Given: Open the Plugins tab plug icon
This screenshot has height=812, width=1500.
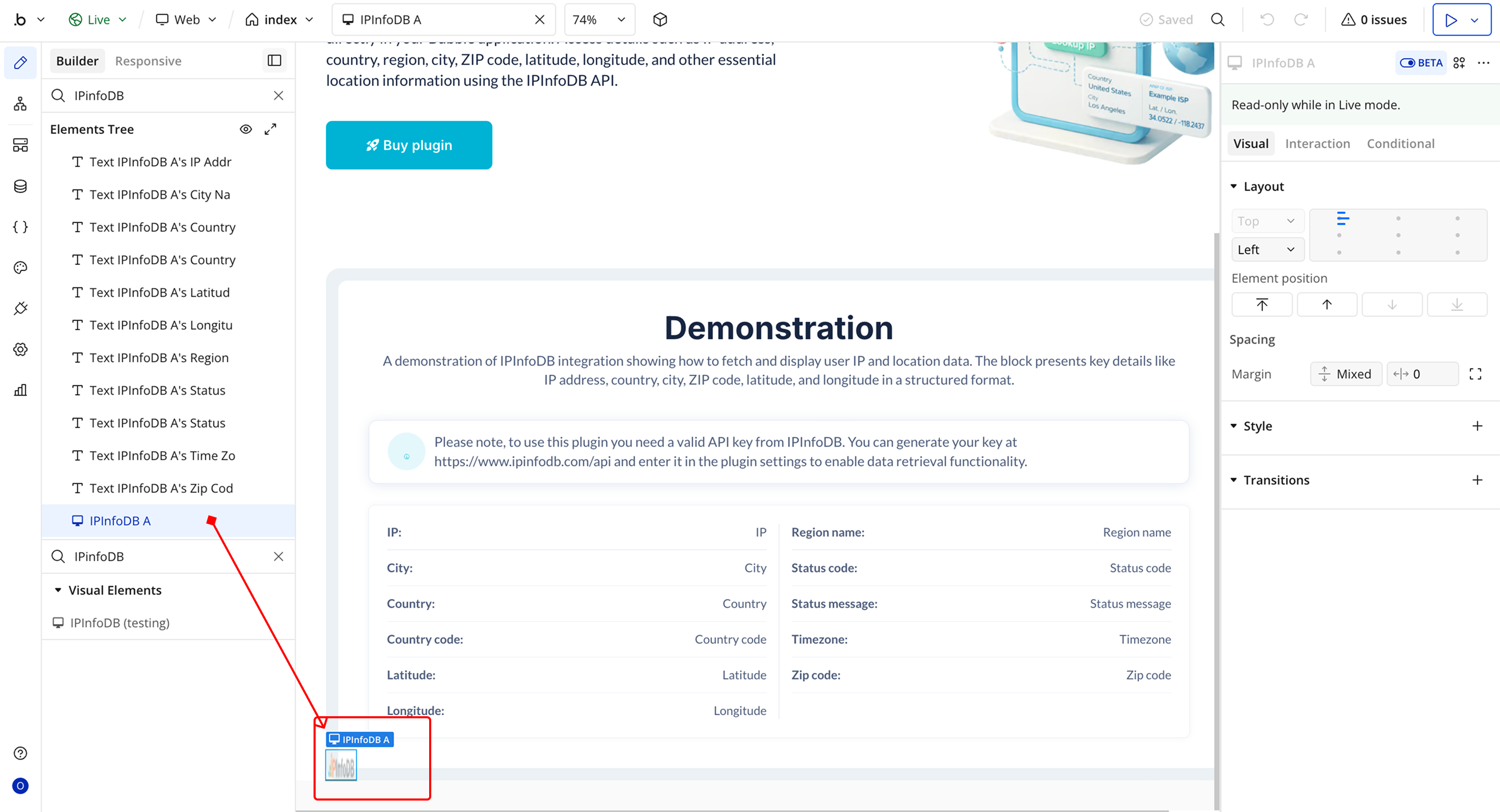Looking at the screenshot, I should tap(20, 309).
